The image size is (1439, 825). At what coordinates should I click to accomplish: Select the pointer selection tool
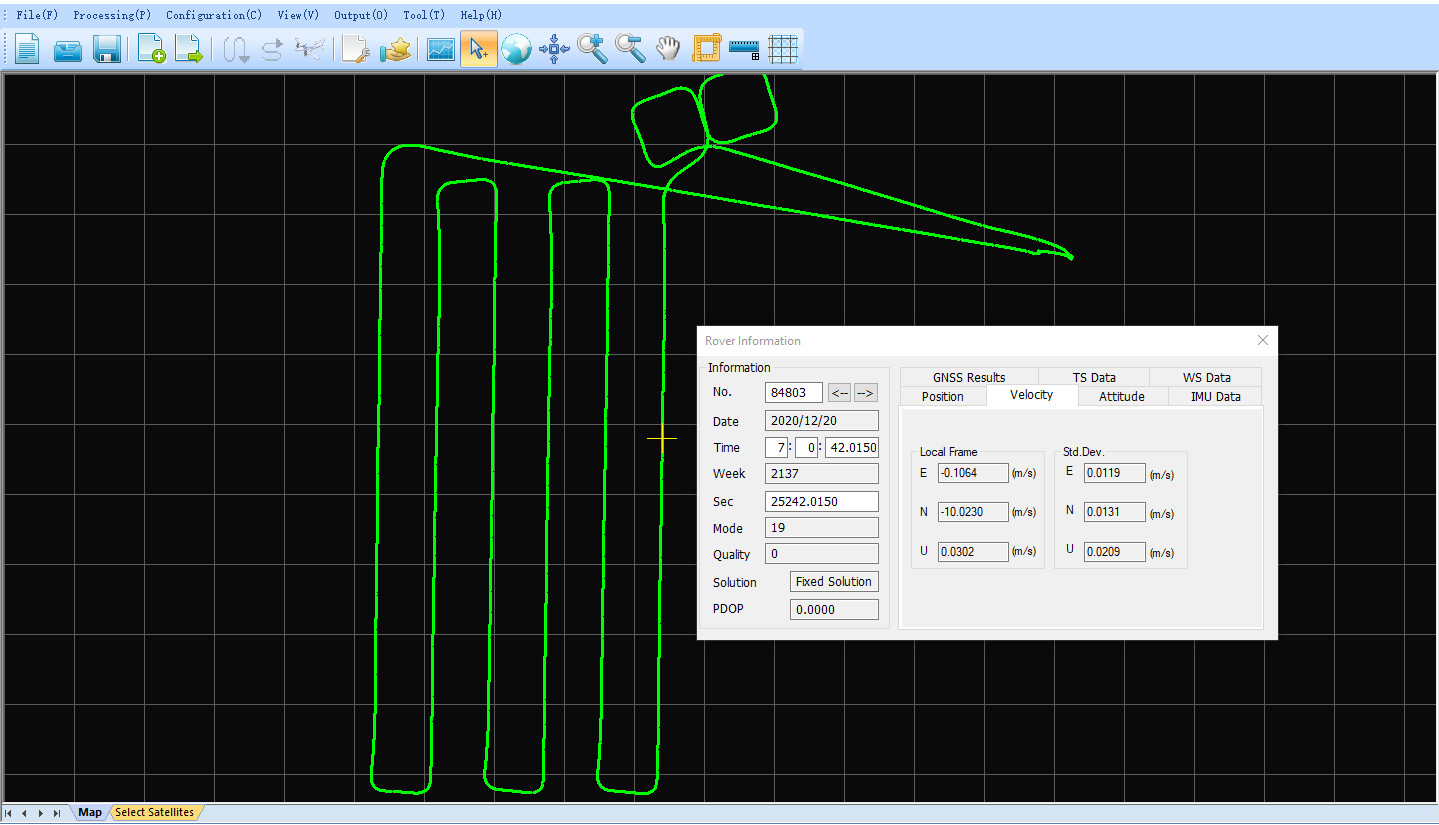tap(478, 49)
